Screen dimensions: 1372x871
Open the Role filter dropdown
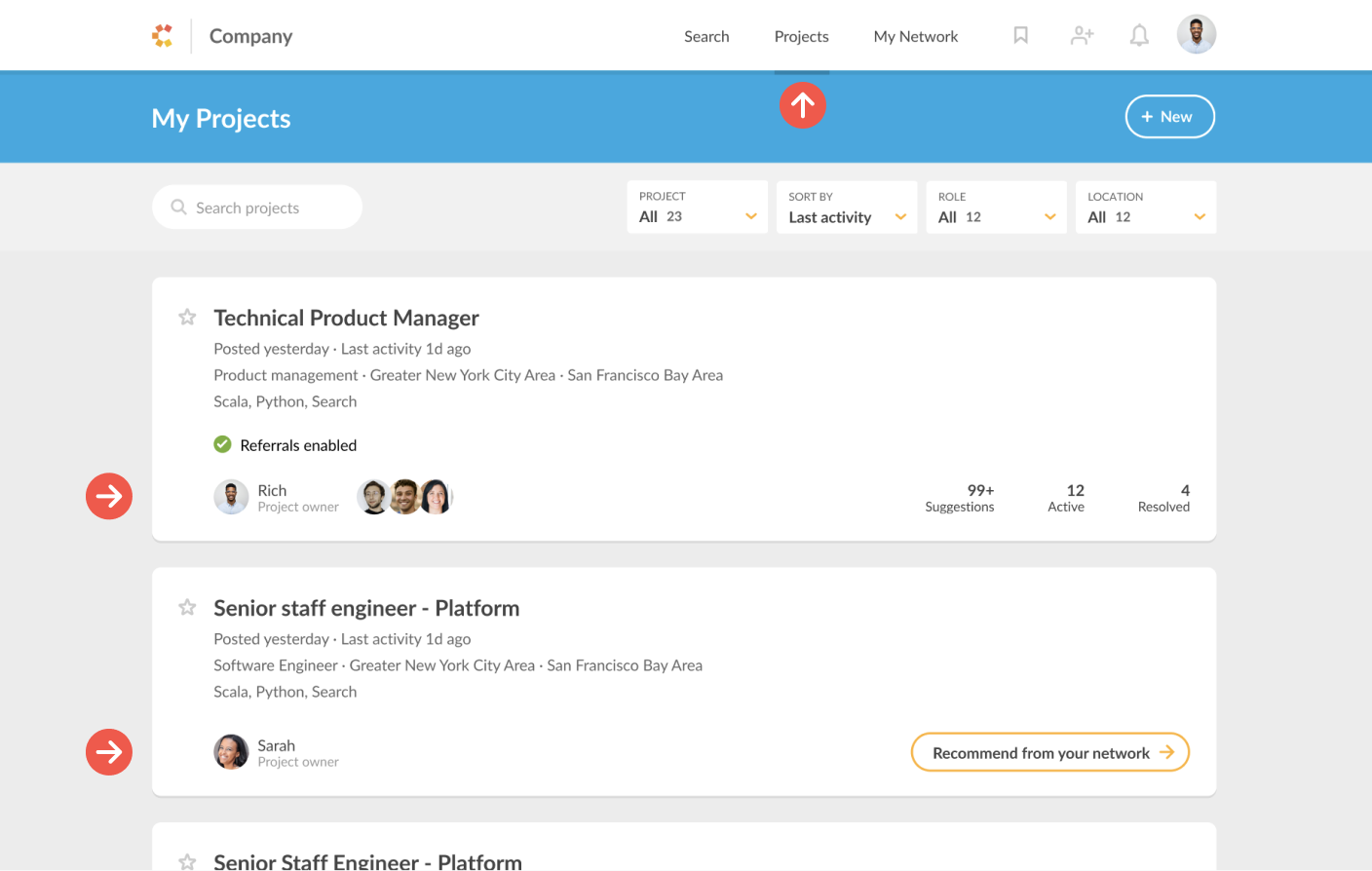[997, 207]
